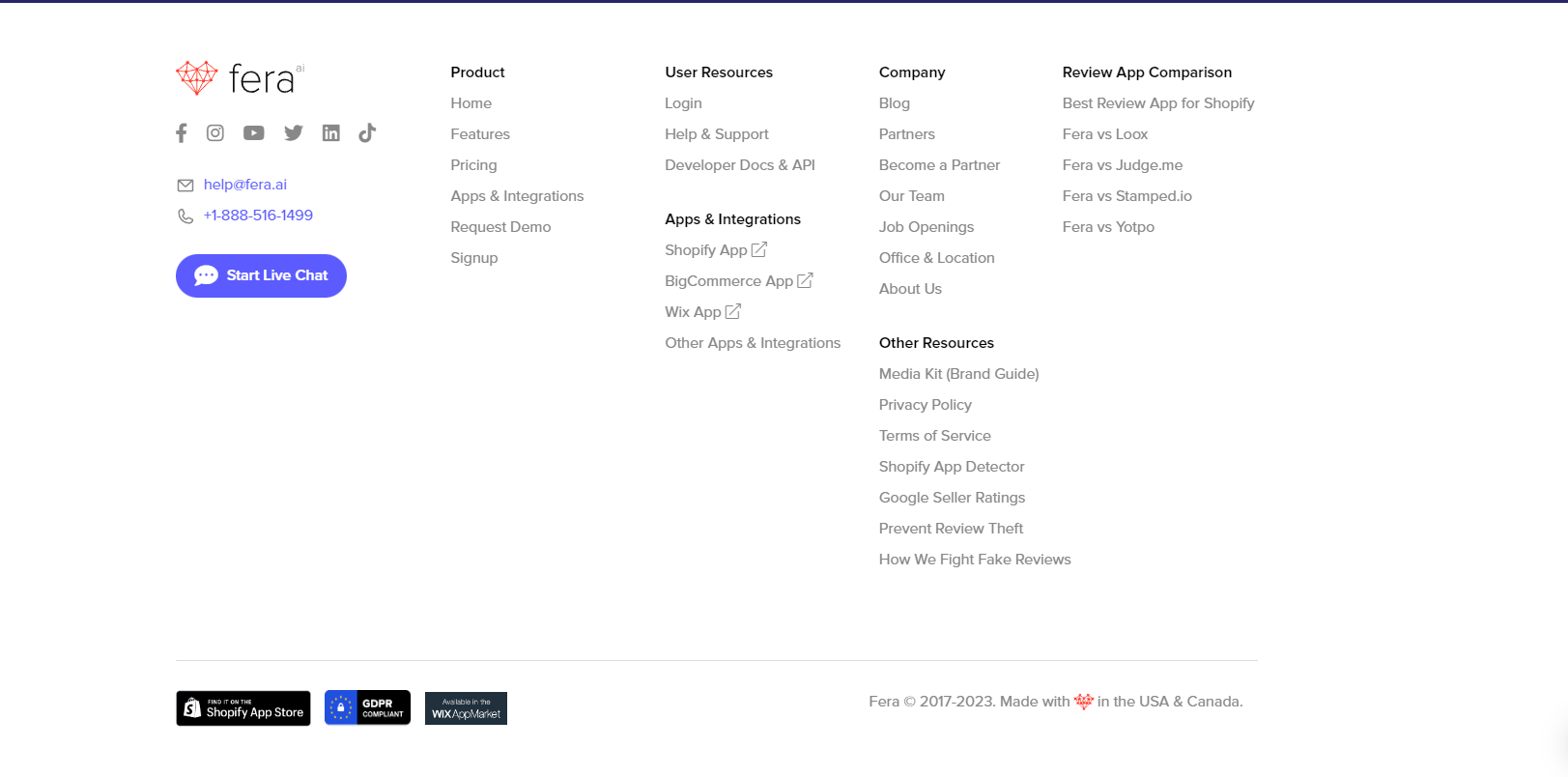Open Fera's Facebook page icon

(x=182, y=133)
